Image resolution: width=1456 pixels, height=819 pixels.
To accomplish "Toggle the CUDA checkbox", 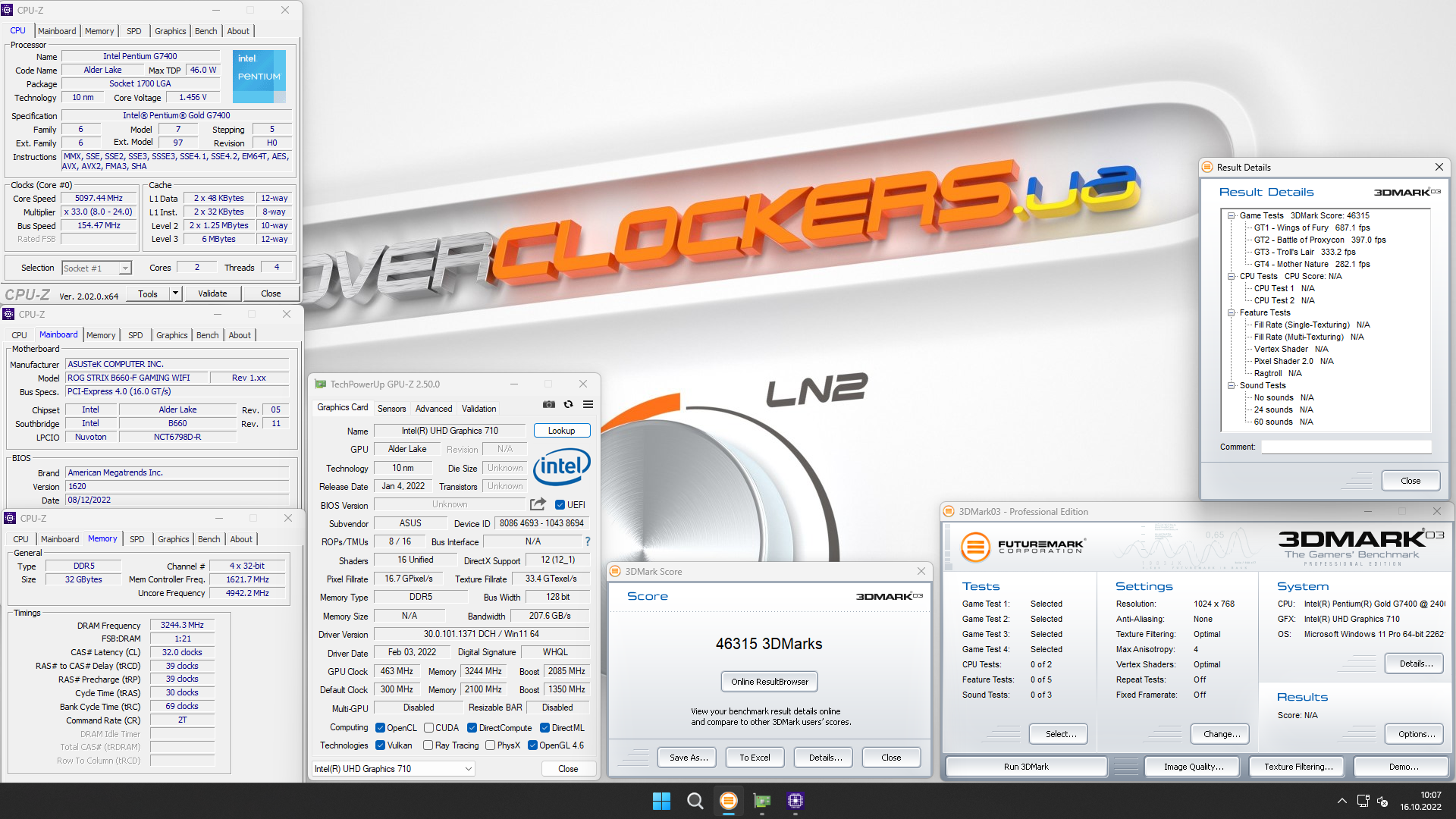I will pyautogui.click(x=428, y=728).
